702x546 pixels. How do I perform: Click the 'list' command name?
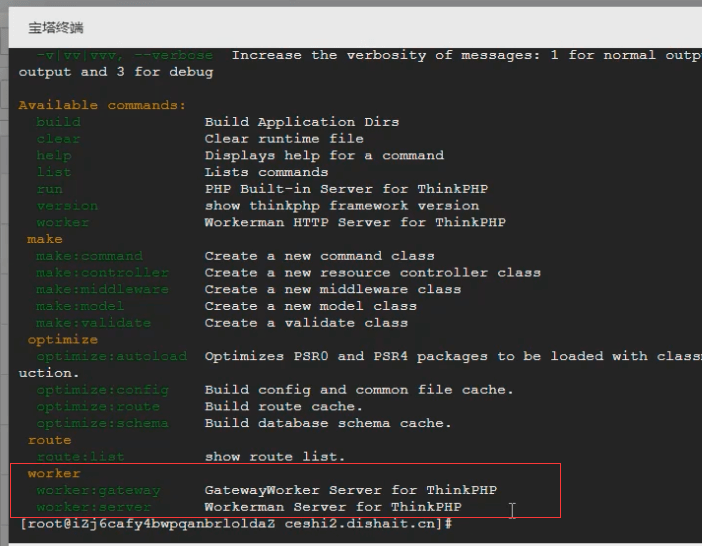point(54,172)
